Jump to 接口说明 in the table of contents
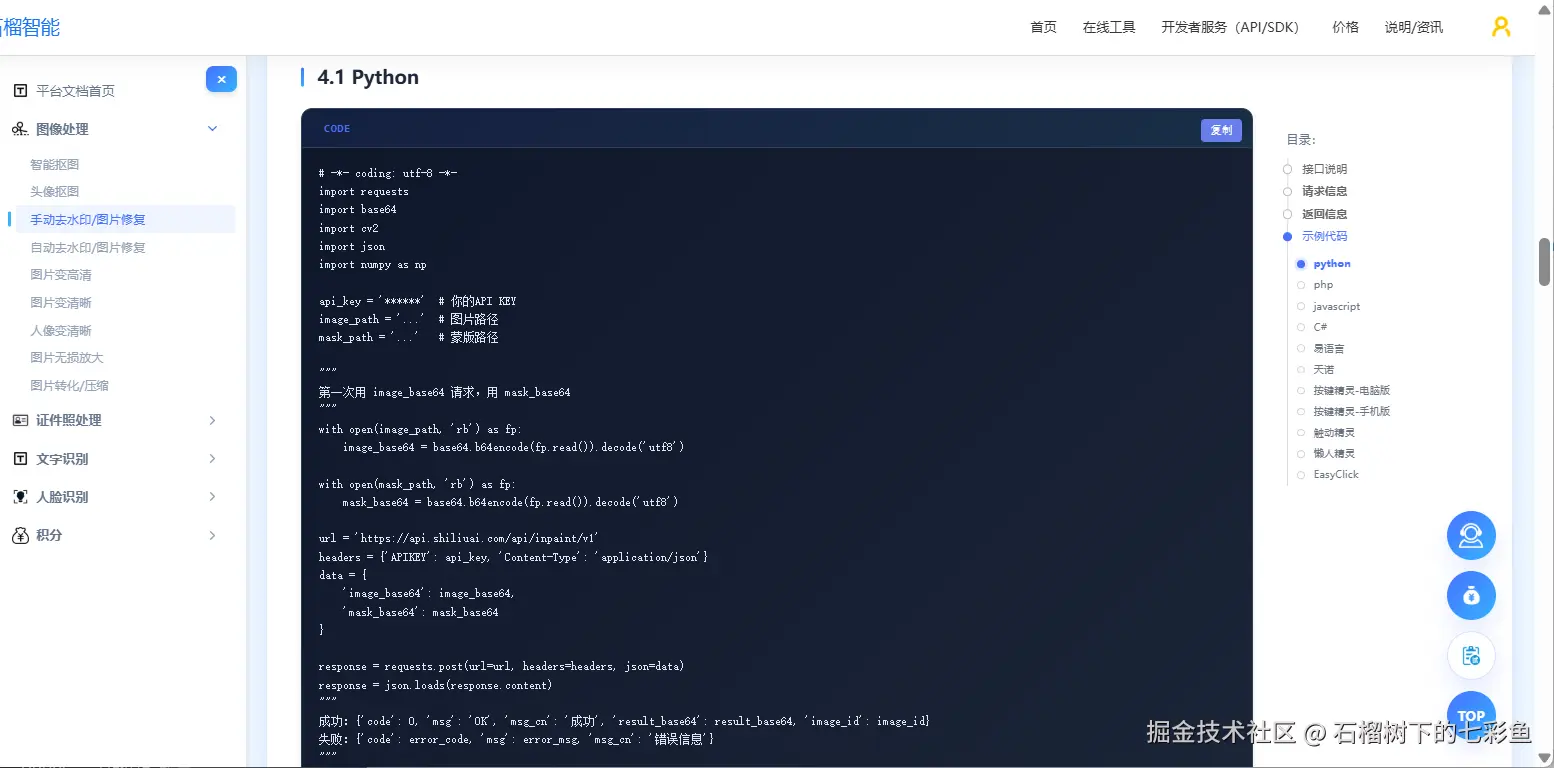 tap(1324, 169)
